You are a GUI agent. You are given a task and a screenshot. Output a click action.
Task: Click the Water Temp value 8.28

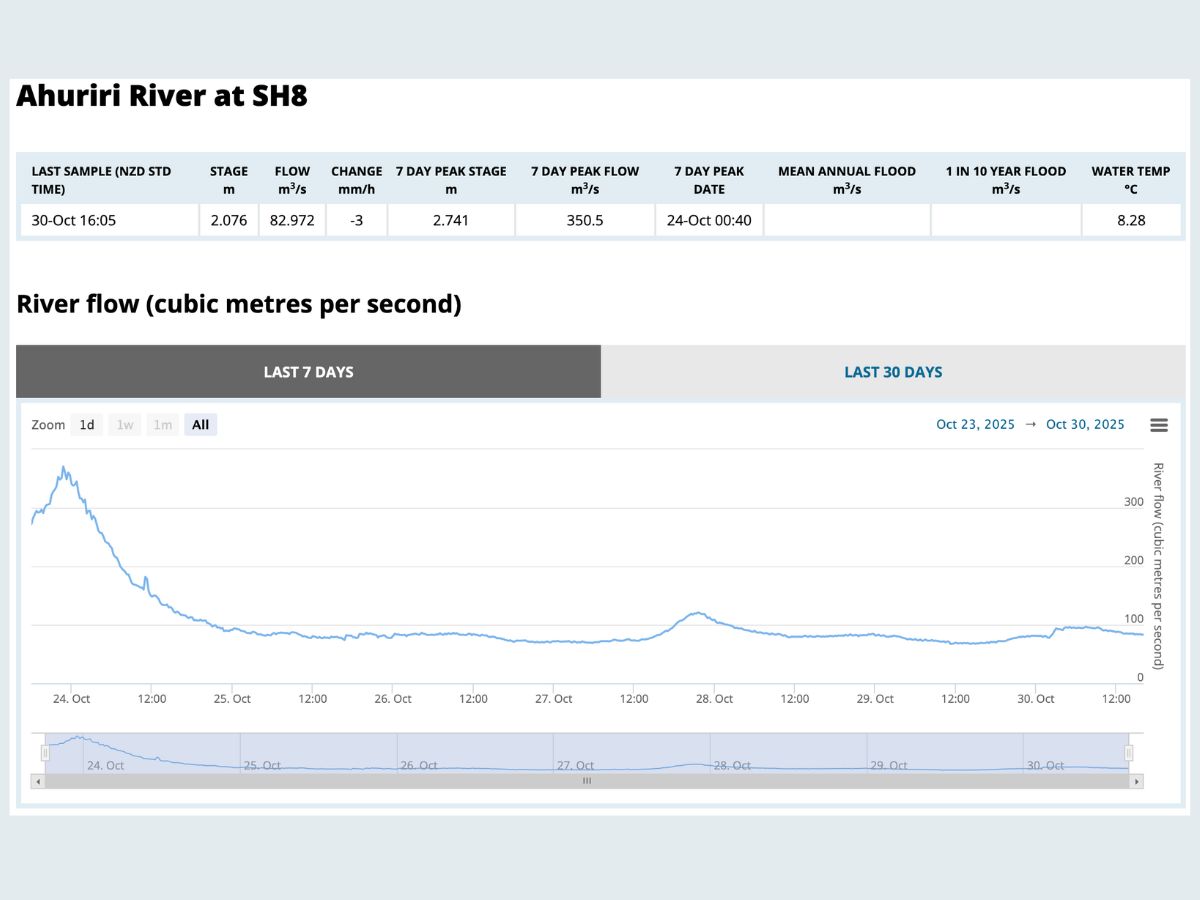[1131, 221]
